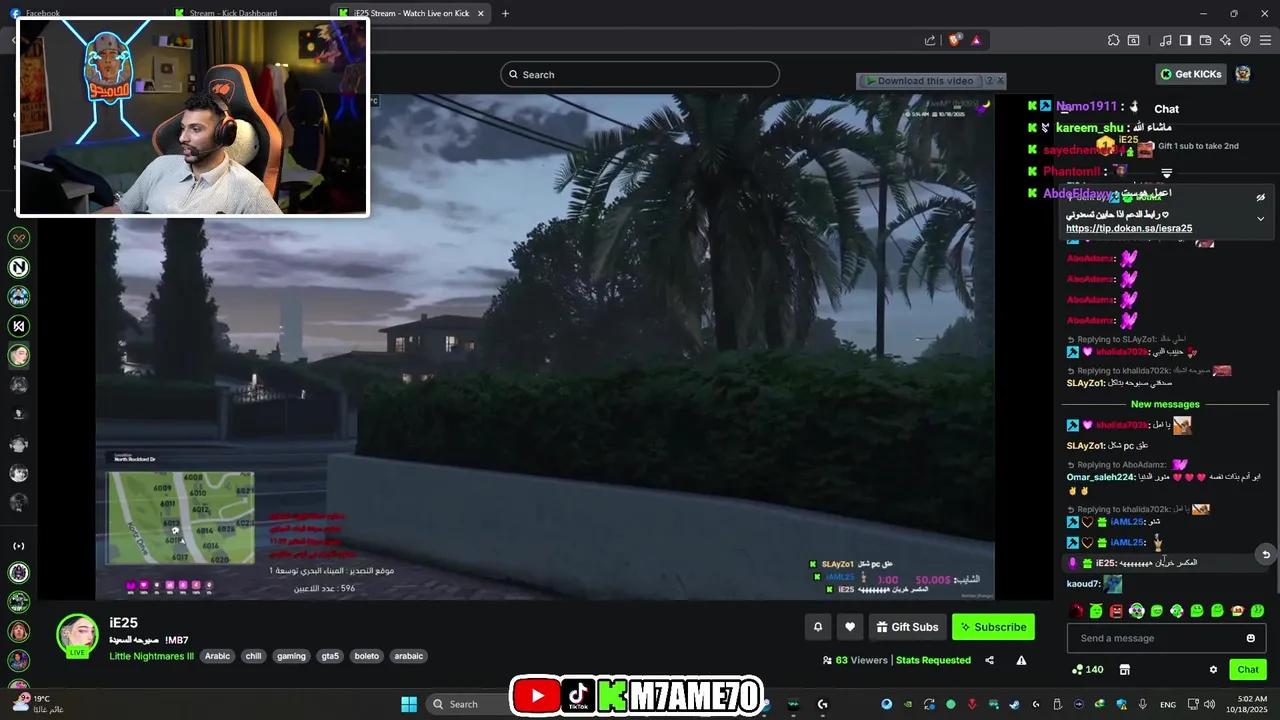The width and height of the screenshot is (1280, 720).
Task: Select the boleto tag
Action: 367,656
